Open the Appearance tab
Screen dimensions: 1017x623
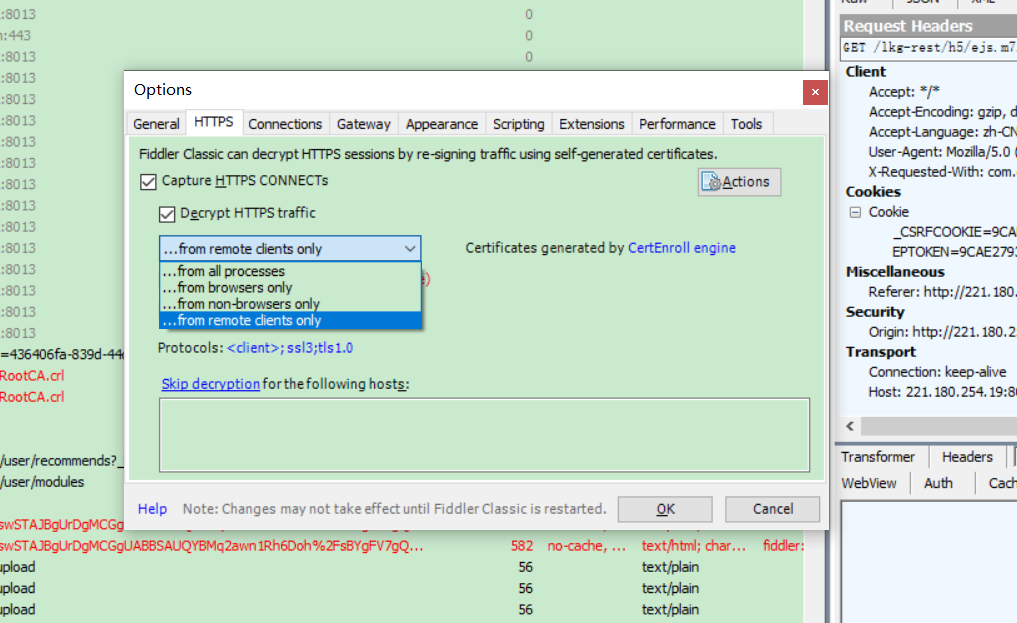tap(442, 124)
